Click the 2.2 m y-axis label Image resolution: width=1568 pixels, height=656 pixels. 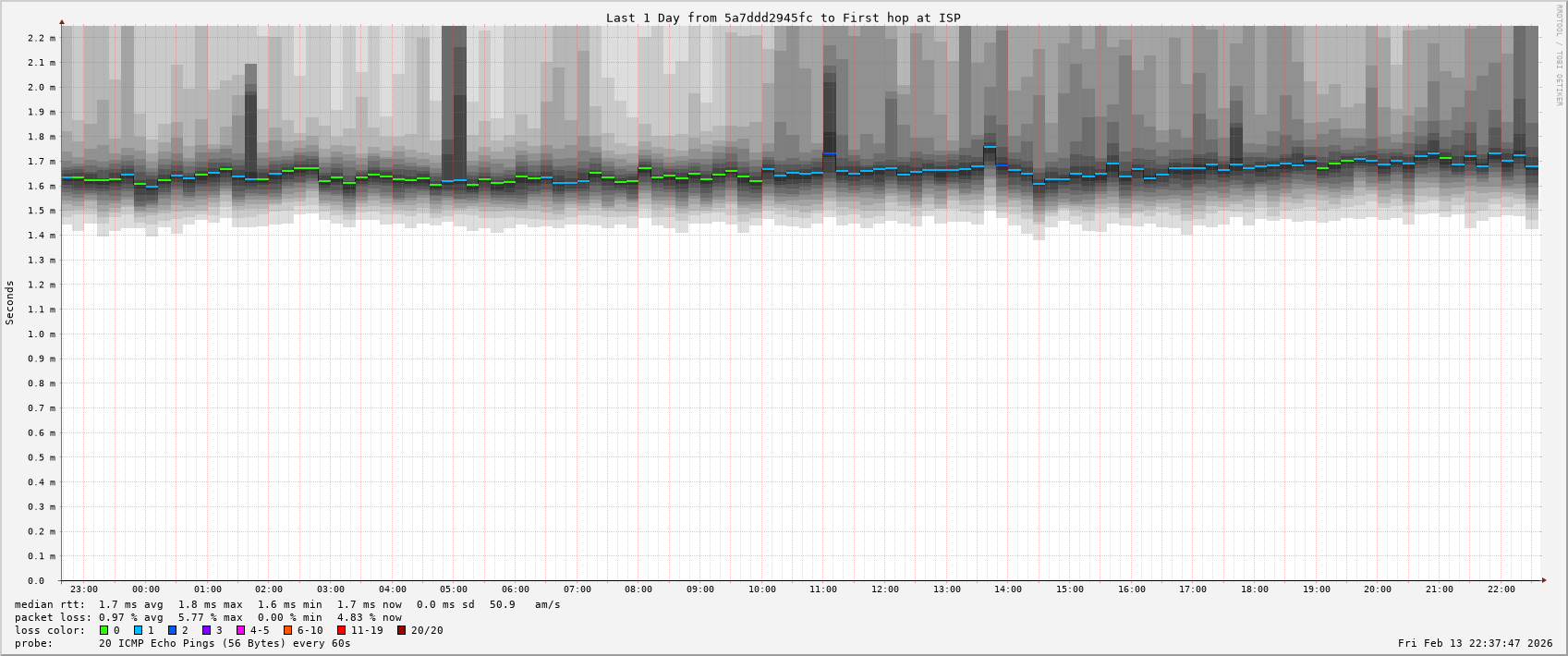[x=41, y=38]
